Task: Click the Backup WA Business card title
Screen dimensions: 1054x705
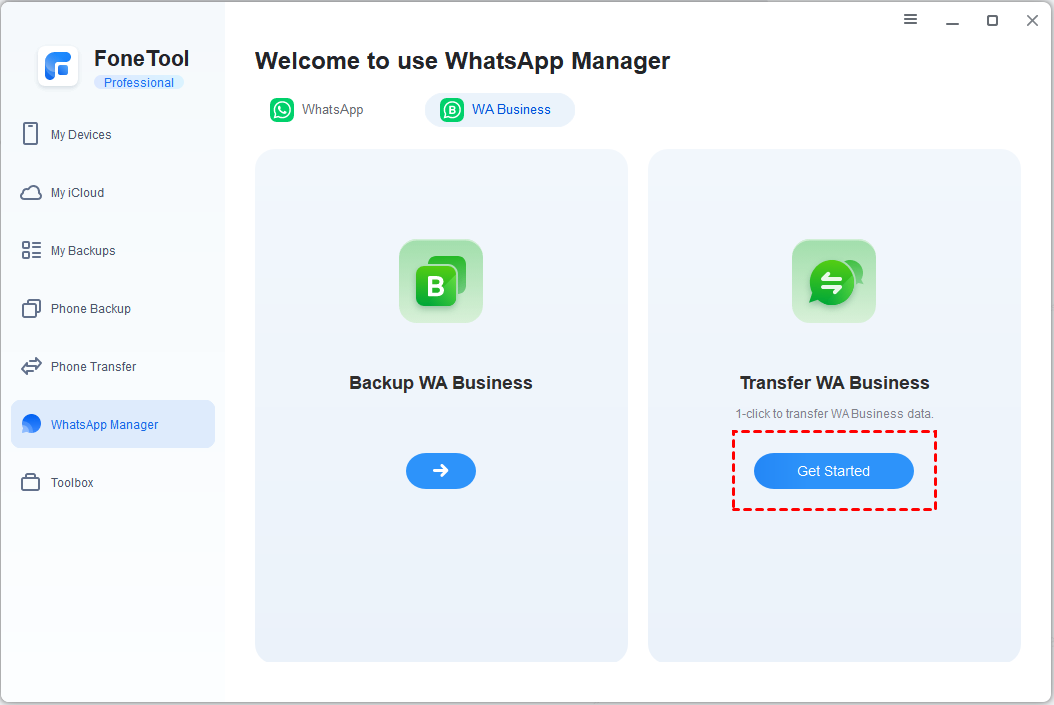Action: click(x=440, y=383)
